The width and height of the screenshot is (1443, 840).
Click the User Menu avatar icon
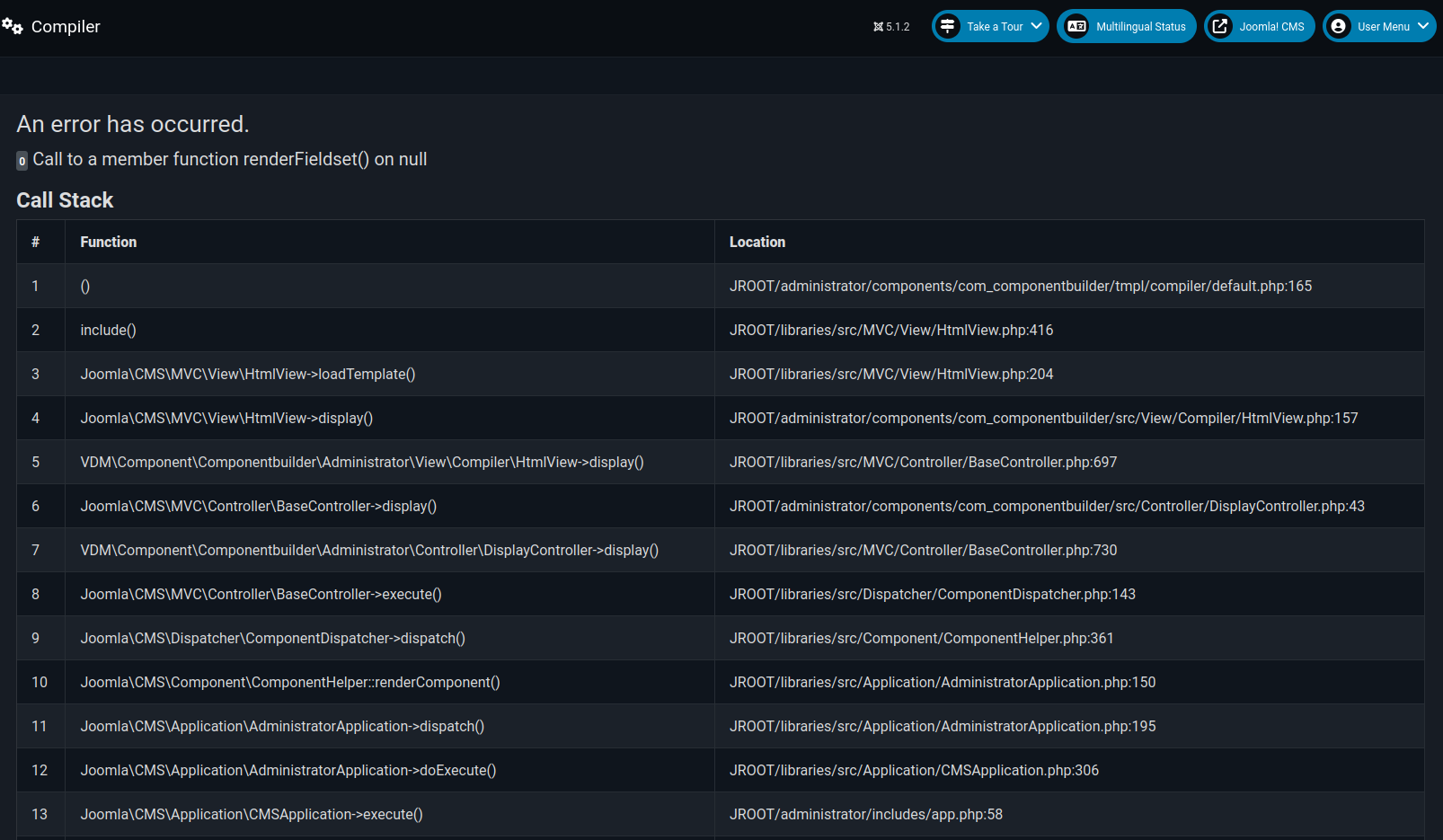tap(1338, 26)
